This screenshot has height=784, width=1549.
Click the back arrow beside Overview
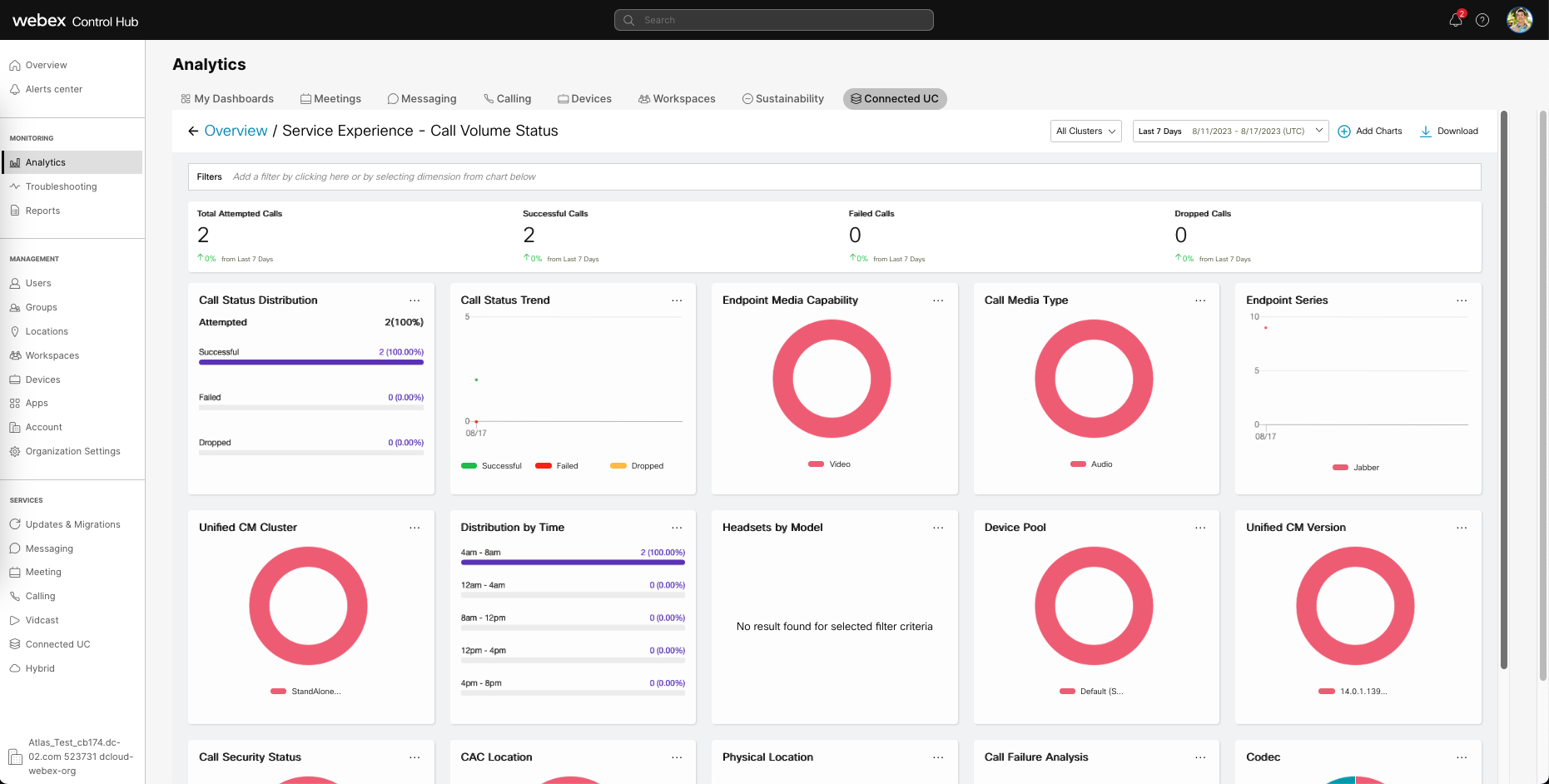193,131
